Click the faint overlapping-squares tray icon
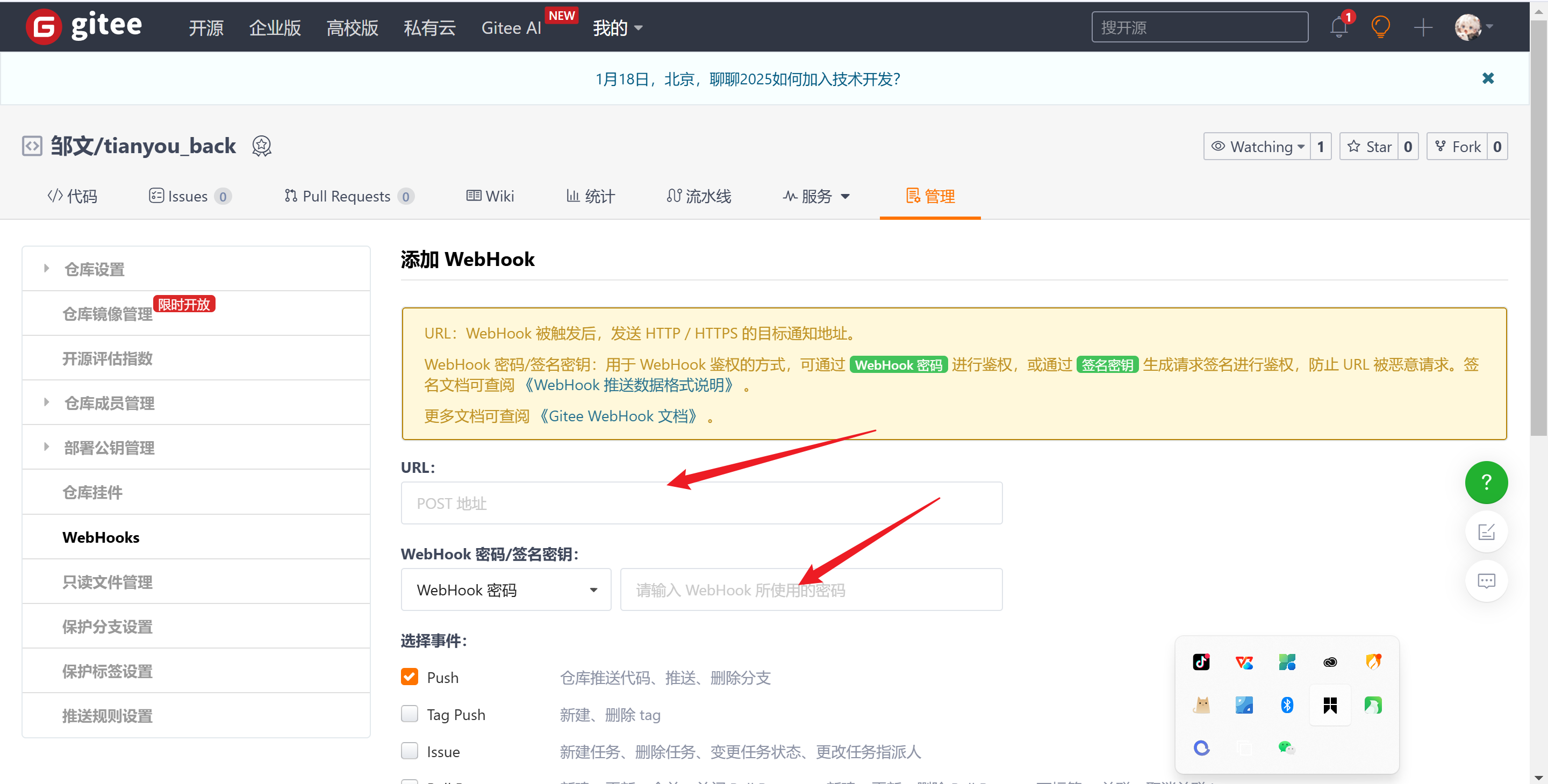 pos(1244,747)
